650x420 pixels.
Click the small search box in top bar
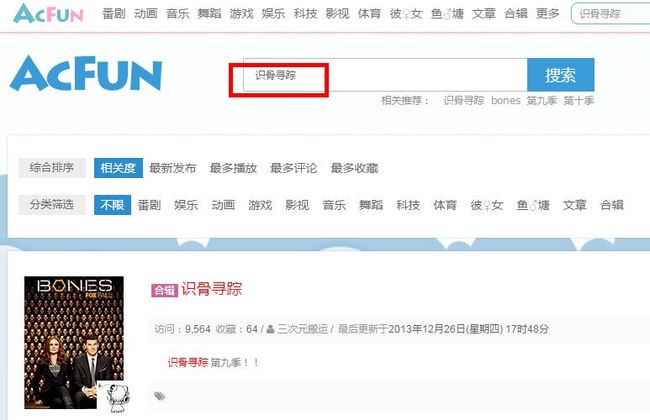pos(610,14)
